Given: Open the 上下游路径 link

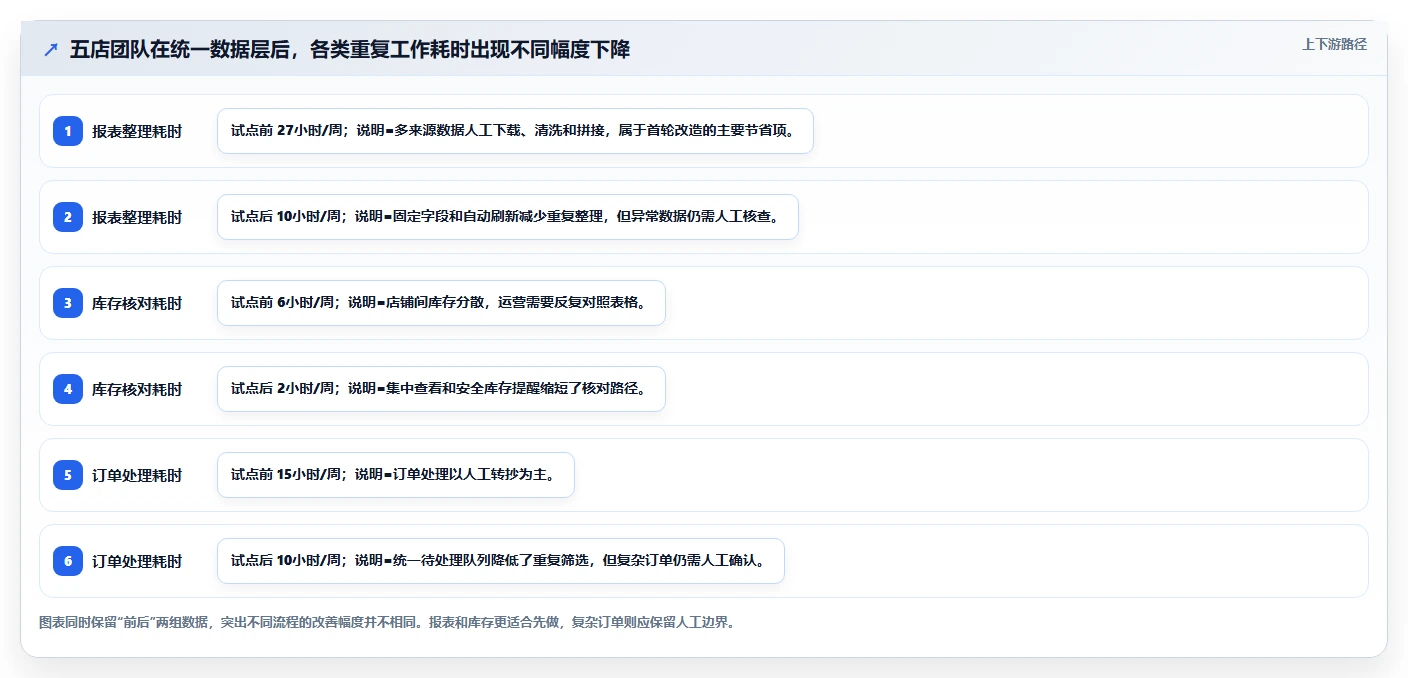Looking at the screenshot, I should tap(1334, 44).
